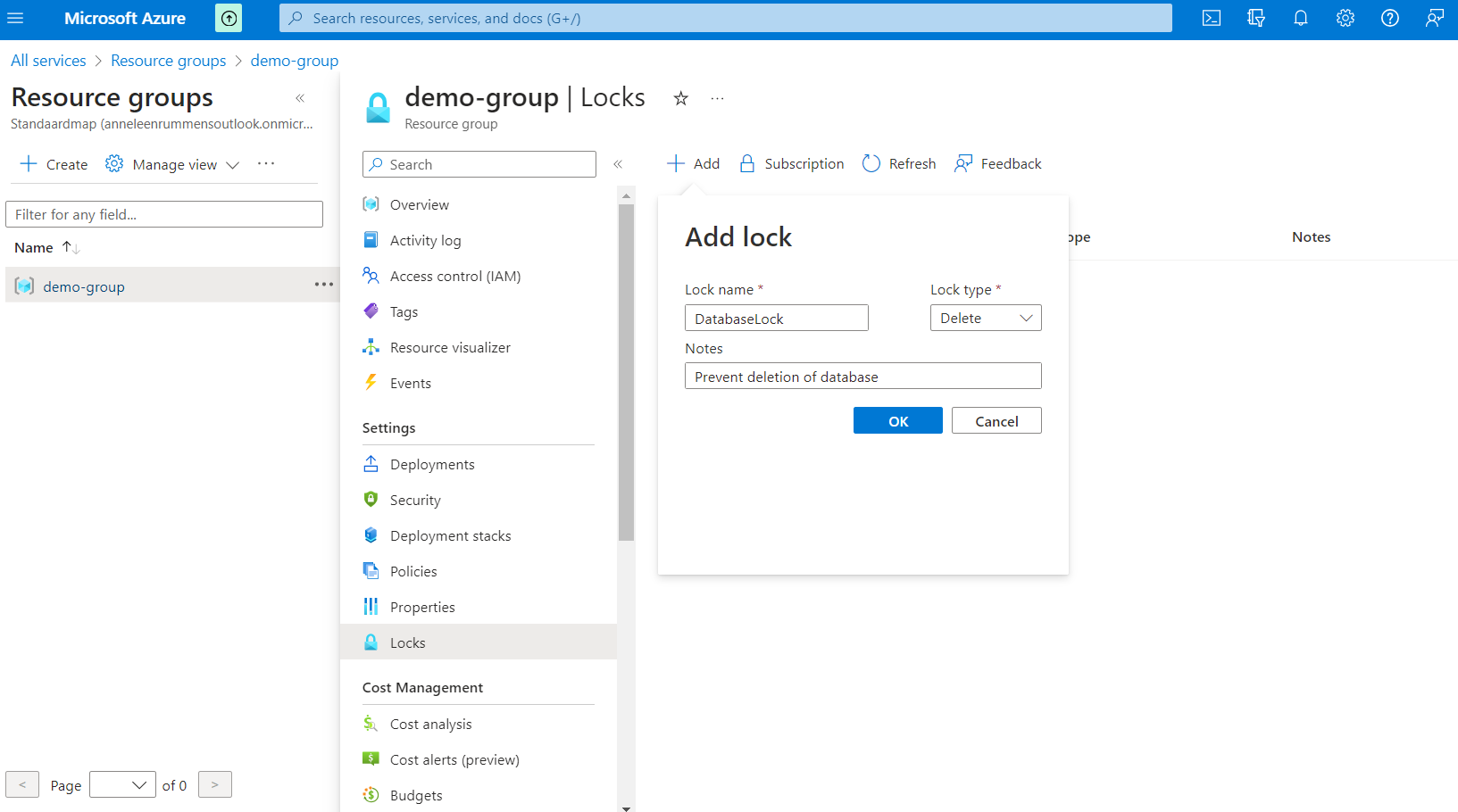1458x812 pixels.
Task: Collapse the resource menu next to Search
Action: 618,164
